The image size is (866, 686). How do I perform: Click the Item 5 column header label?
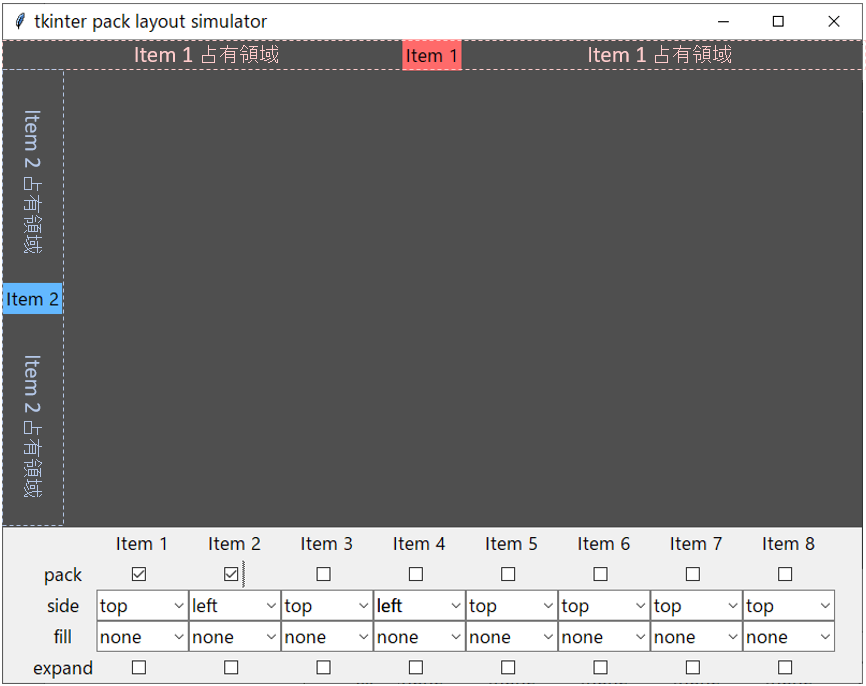pos(511,544)
